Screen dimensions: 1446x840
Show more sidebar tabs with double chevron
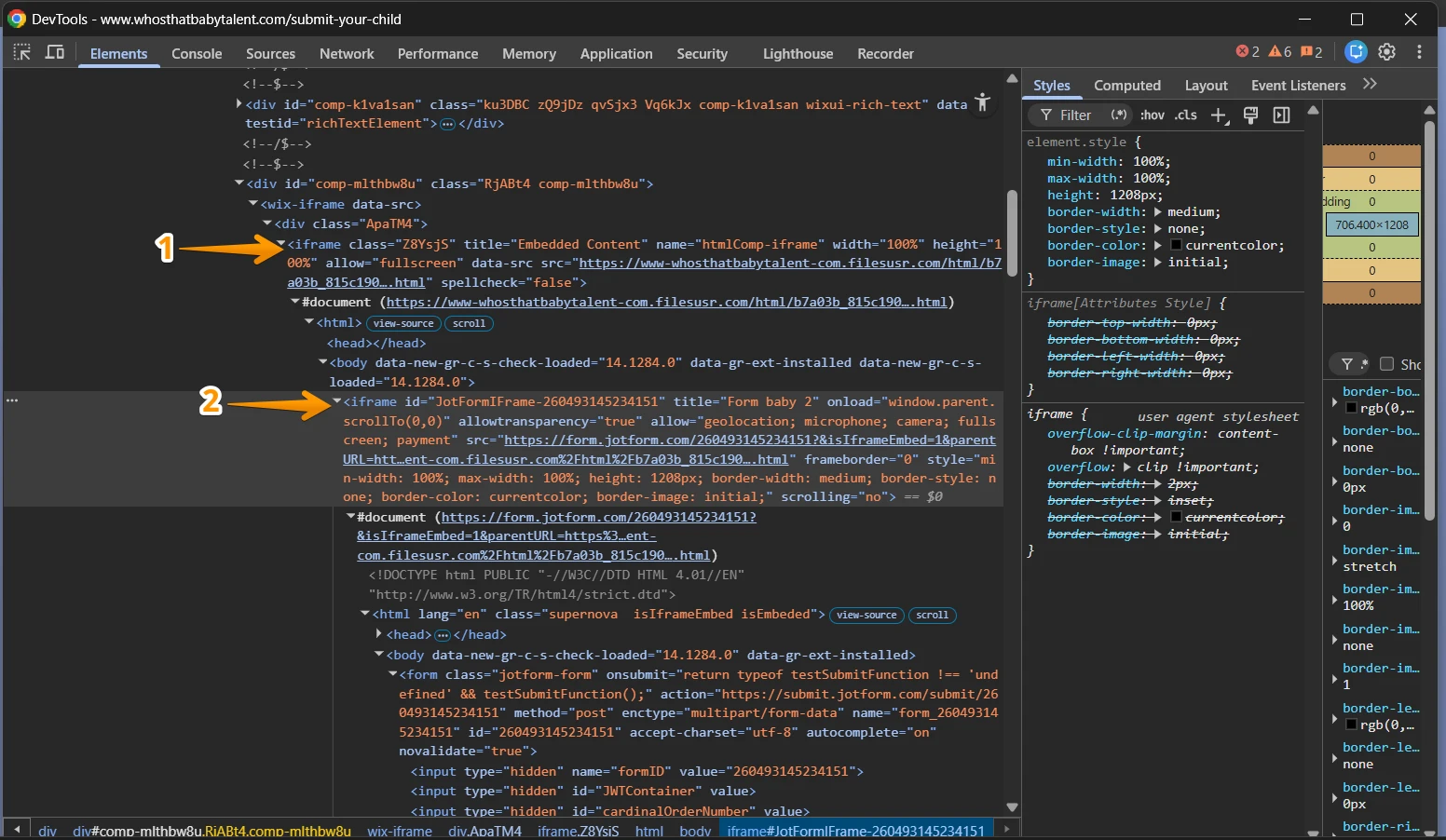click(1370, 85)
